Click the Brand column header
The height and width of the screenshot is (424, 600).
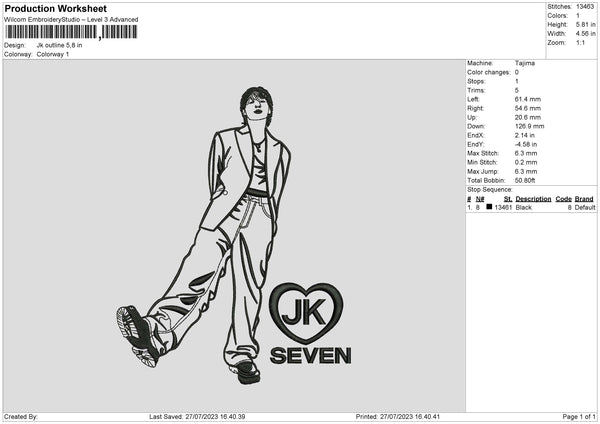584,199
